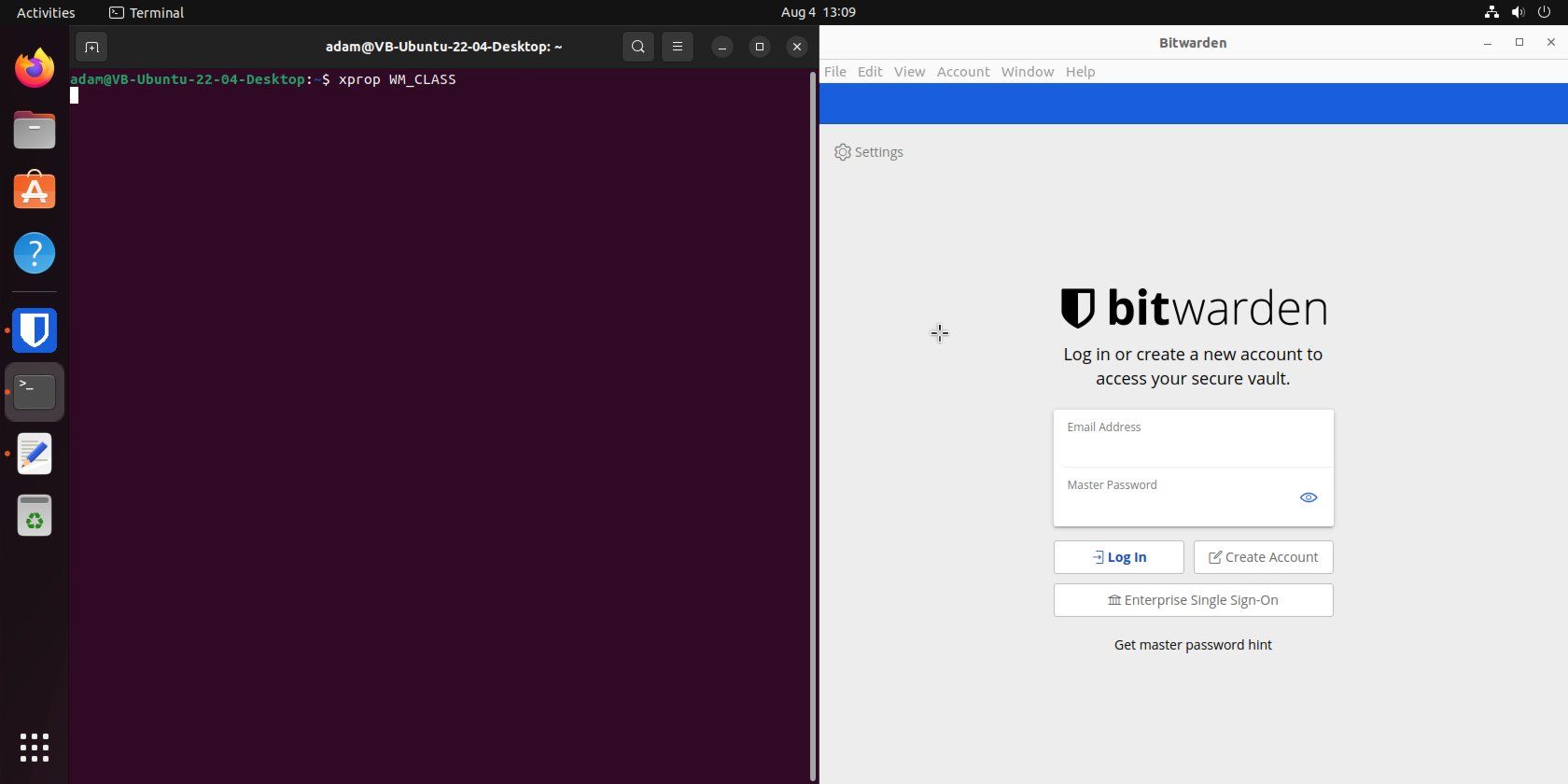Maximize the Terminal window
The height and width of the screenshot is (784, 1568).
[760, 47]
